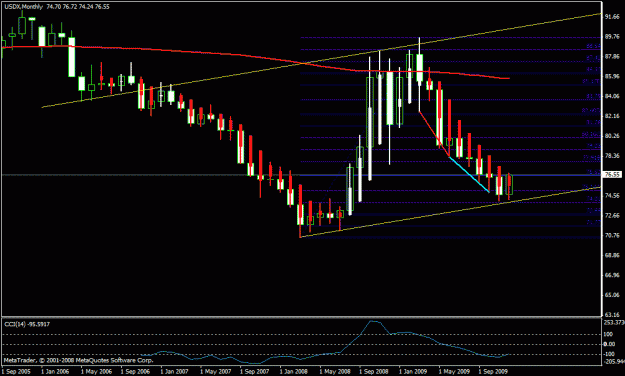This screenshot has width=625, height=376.
Task: Click the 1 May 2006 date label
Action: (x=96, y=372)
